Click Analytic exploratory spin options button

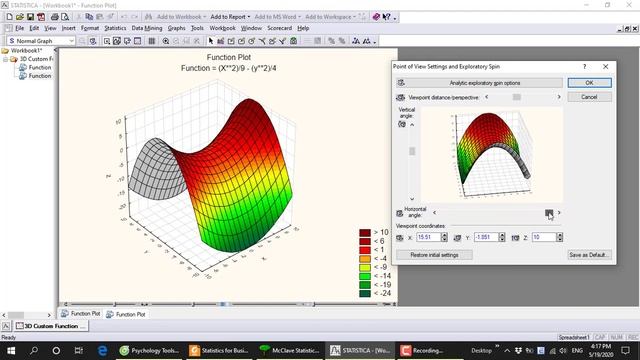(x=479, y=83)
